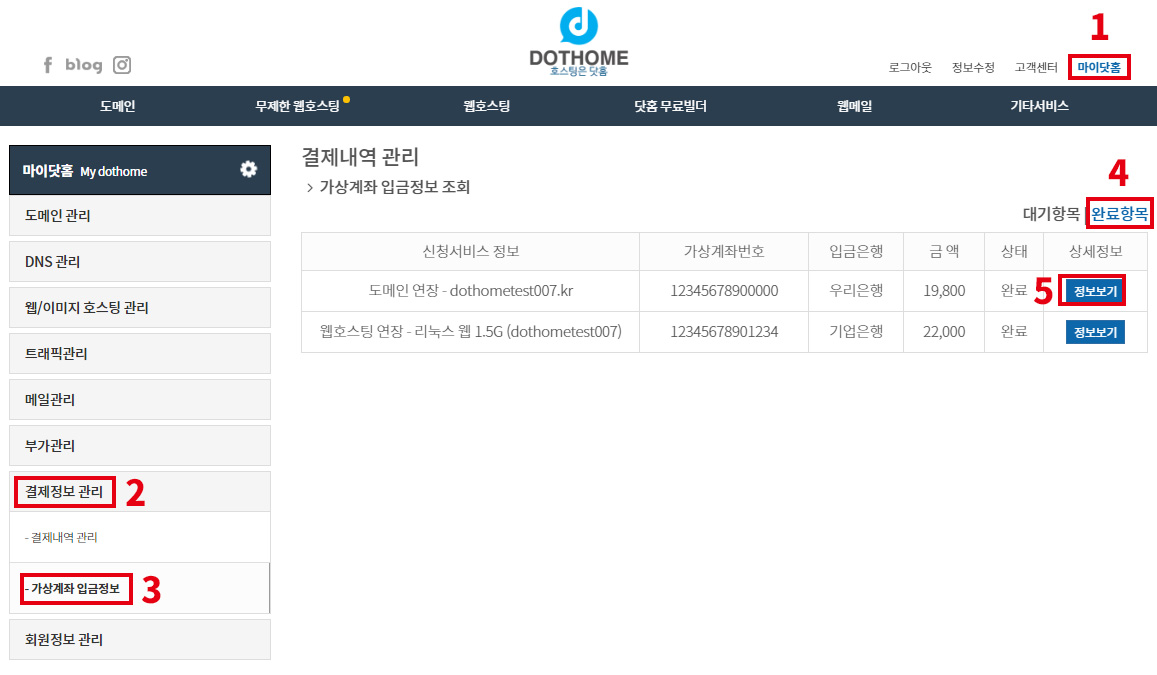1157x675 pixels.
Task: Open 고객센터 customer center link
Action: point(1036,68)
